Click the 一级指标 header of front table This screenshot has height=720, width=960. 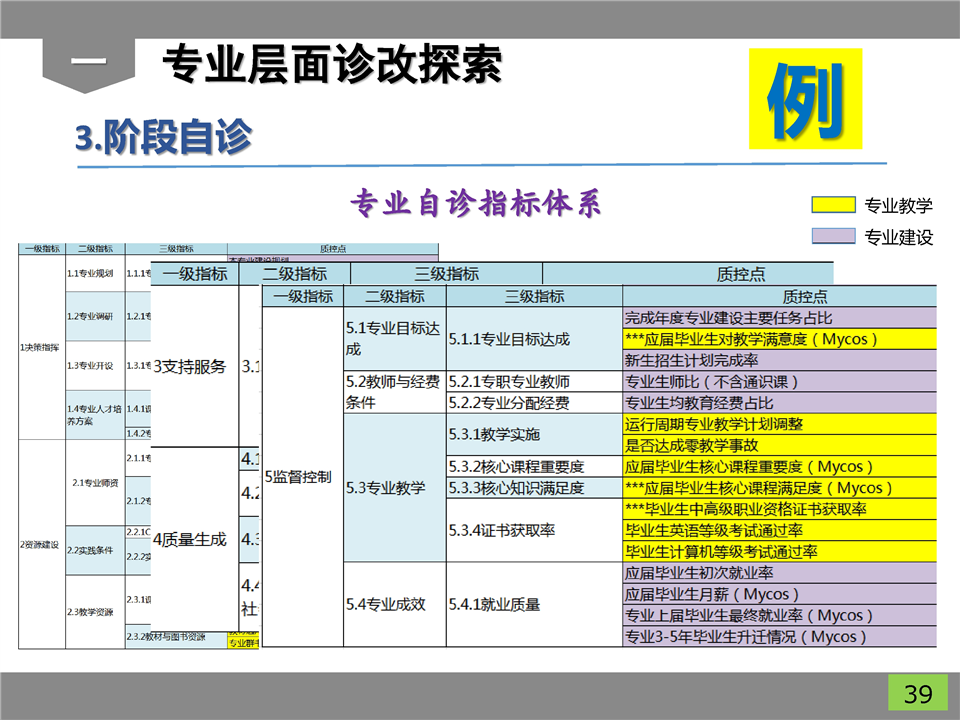[x=303, y=296]
